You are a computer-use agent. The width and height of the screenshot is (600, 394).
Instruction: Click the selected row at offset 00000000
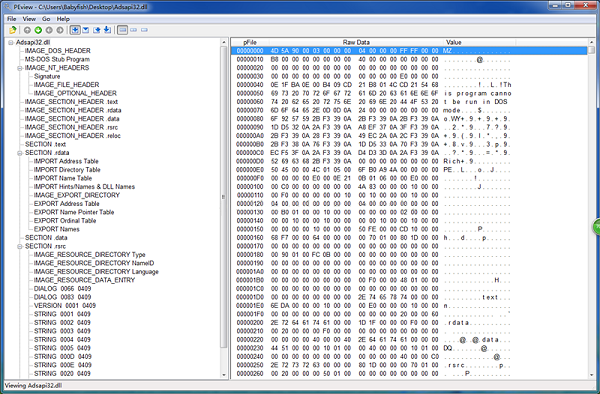click(x=409, y=50)
